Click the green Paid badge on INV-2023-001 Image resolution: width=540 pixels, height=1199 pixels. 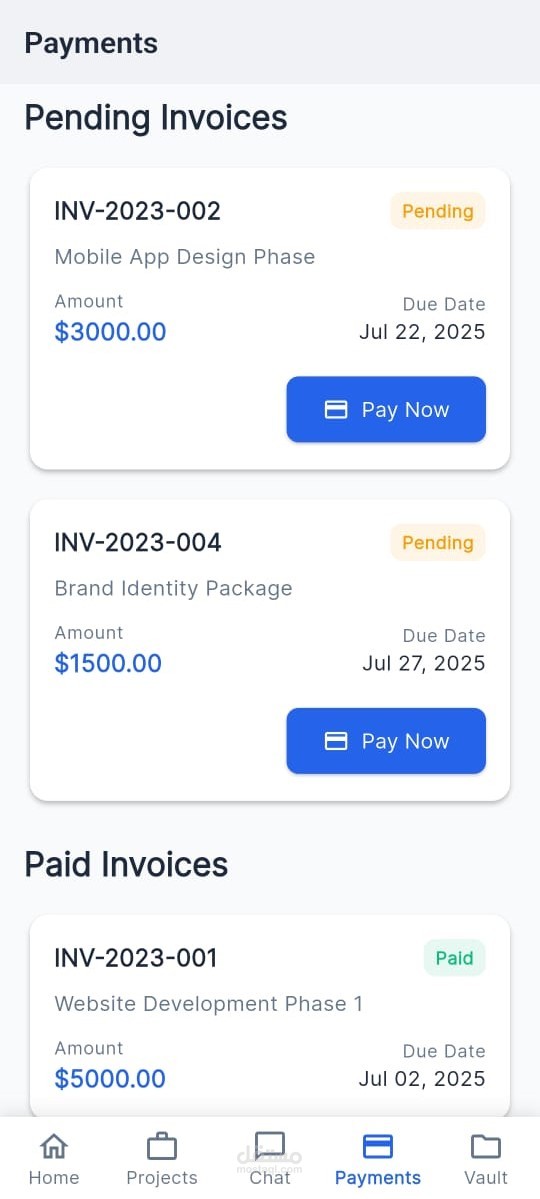(x=454, y=958)
